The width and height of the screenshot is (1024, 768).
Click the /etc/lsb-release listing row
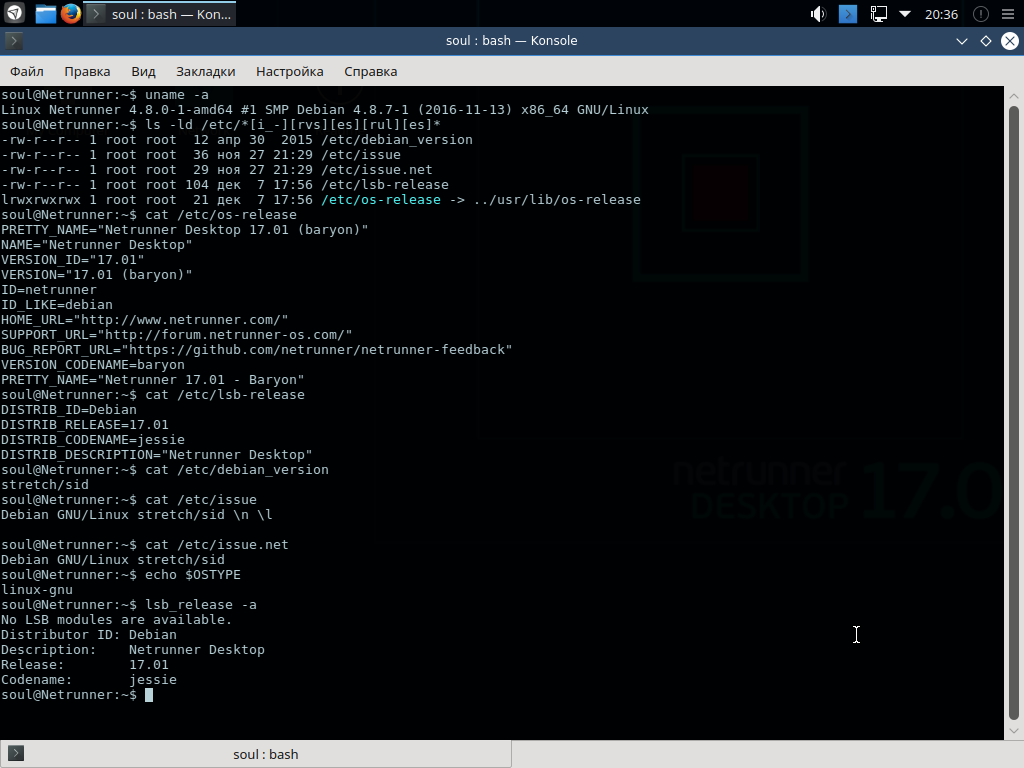[x=225, y=185]
